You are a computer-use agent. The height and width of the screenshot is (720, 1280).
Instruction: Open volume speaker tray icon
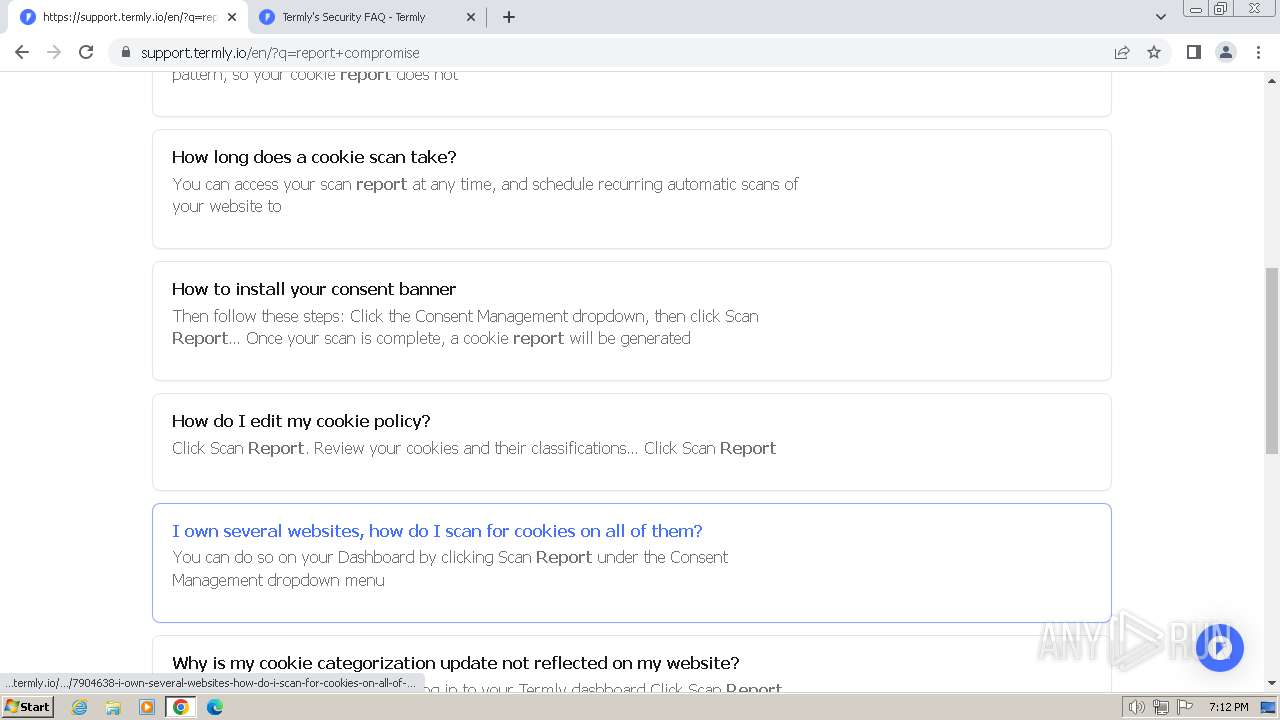point(1137,707)
